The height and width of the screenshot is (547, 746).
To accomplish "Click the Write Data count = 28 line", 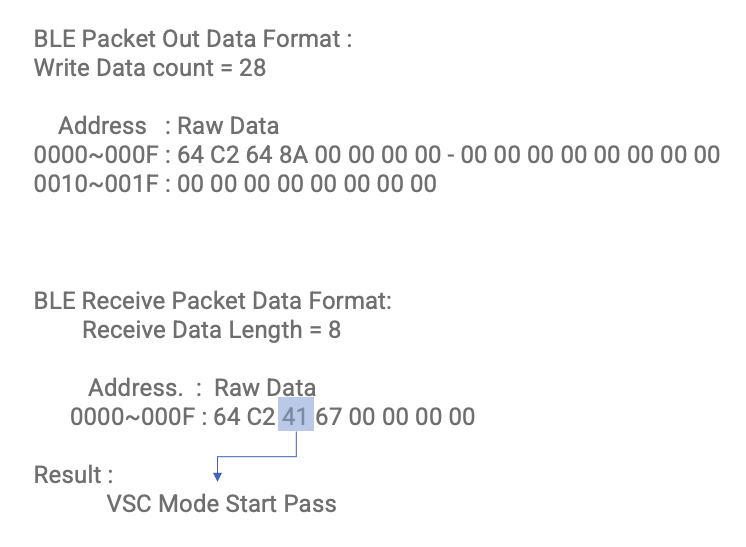I will point(150,68).
